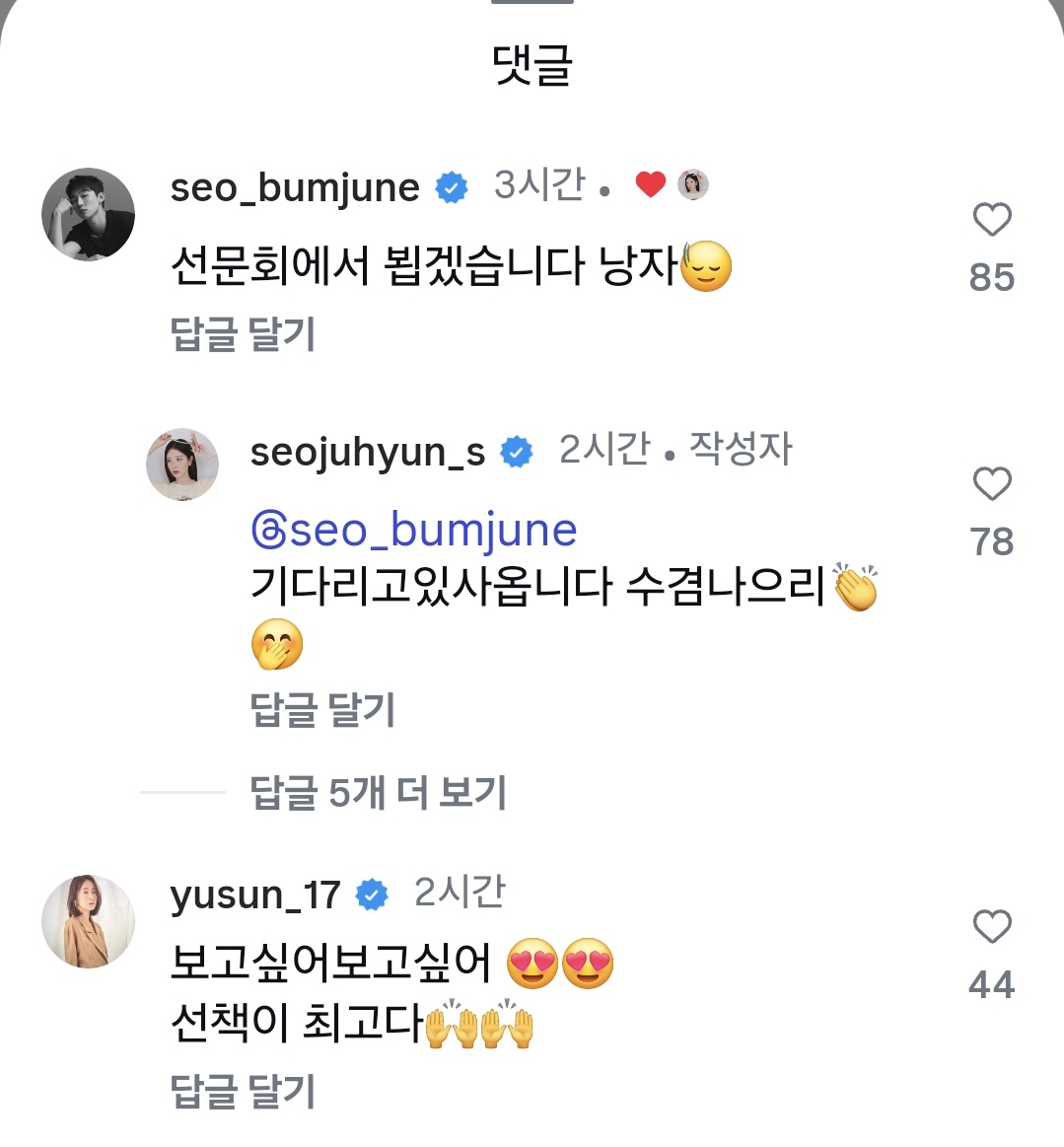Reply to seo_bumjune's comment via 답글 달기
The image size is (1064, 1147).
pyautogui.click(x=243, y=334)
